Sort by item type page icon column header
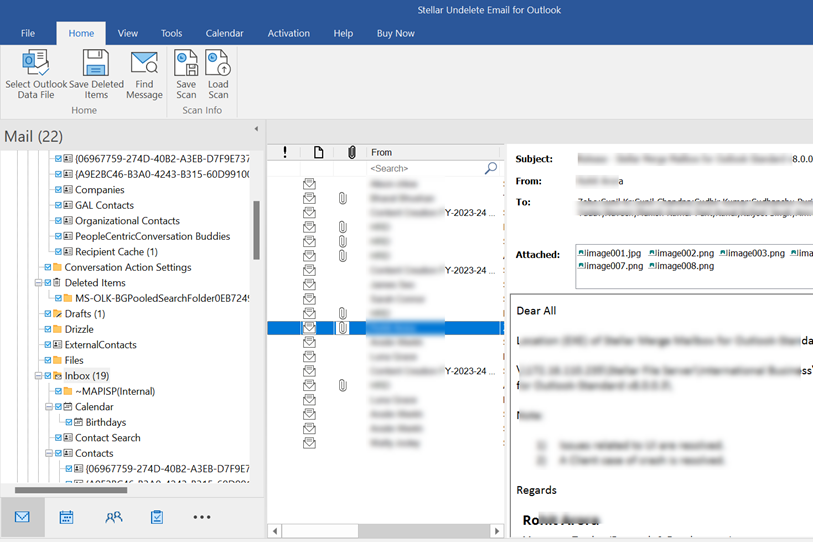The height and width of the screenshot is (542, 813). (318, 152)
